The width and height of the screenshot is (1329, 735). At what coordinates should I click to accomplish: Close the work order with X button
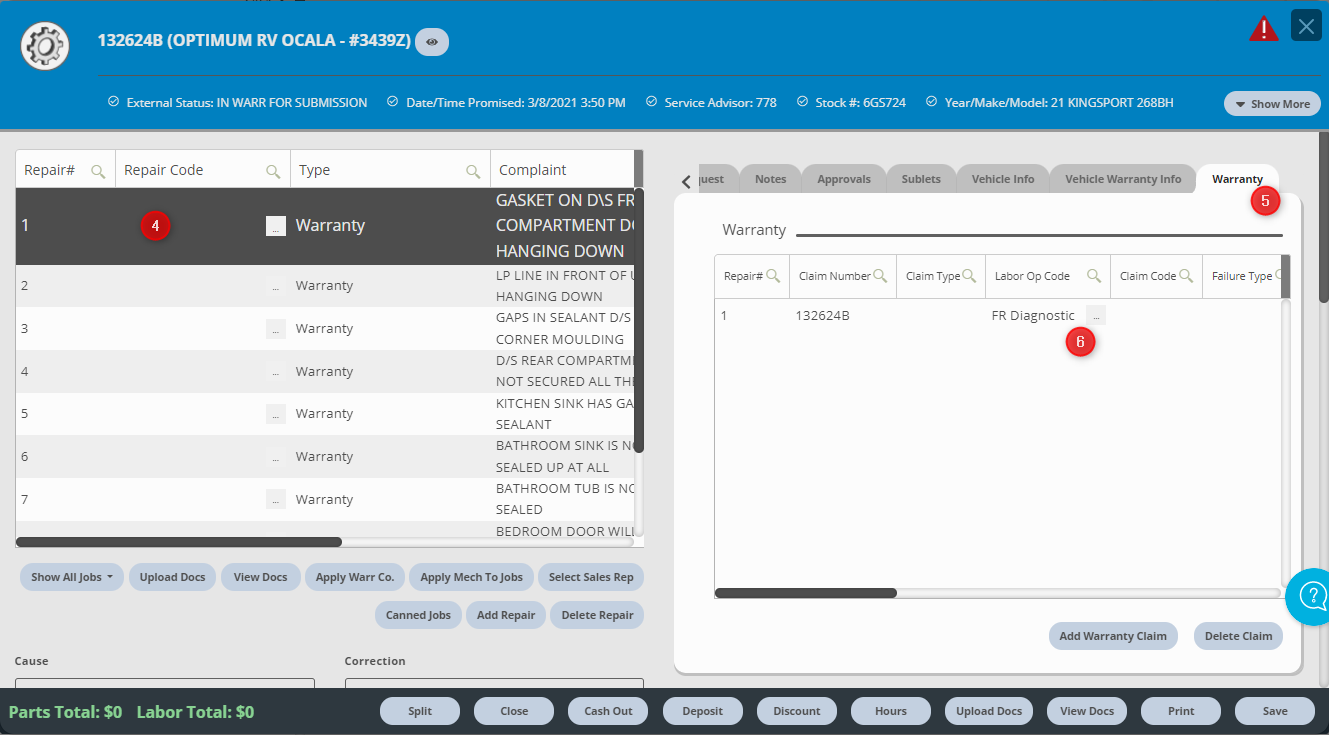(1306, 25)
